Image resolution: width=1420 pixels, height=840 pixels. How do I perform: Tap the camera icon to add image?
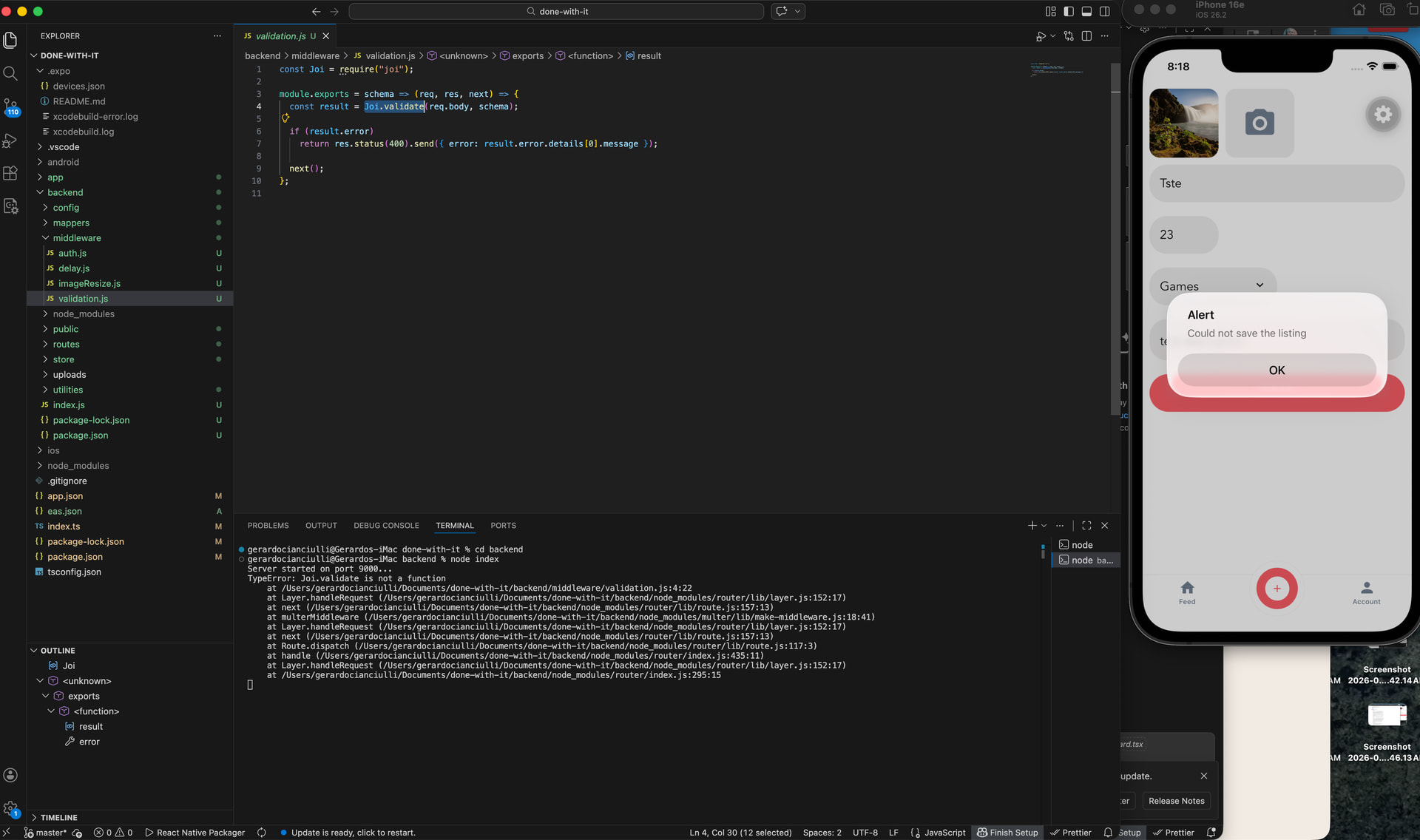1259,123
